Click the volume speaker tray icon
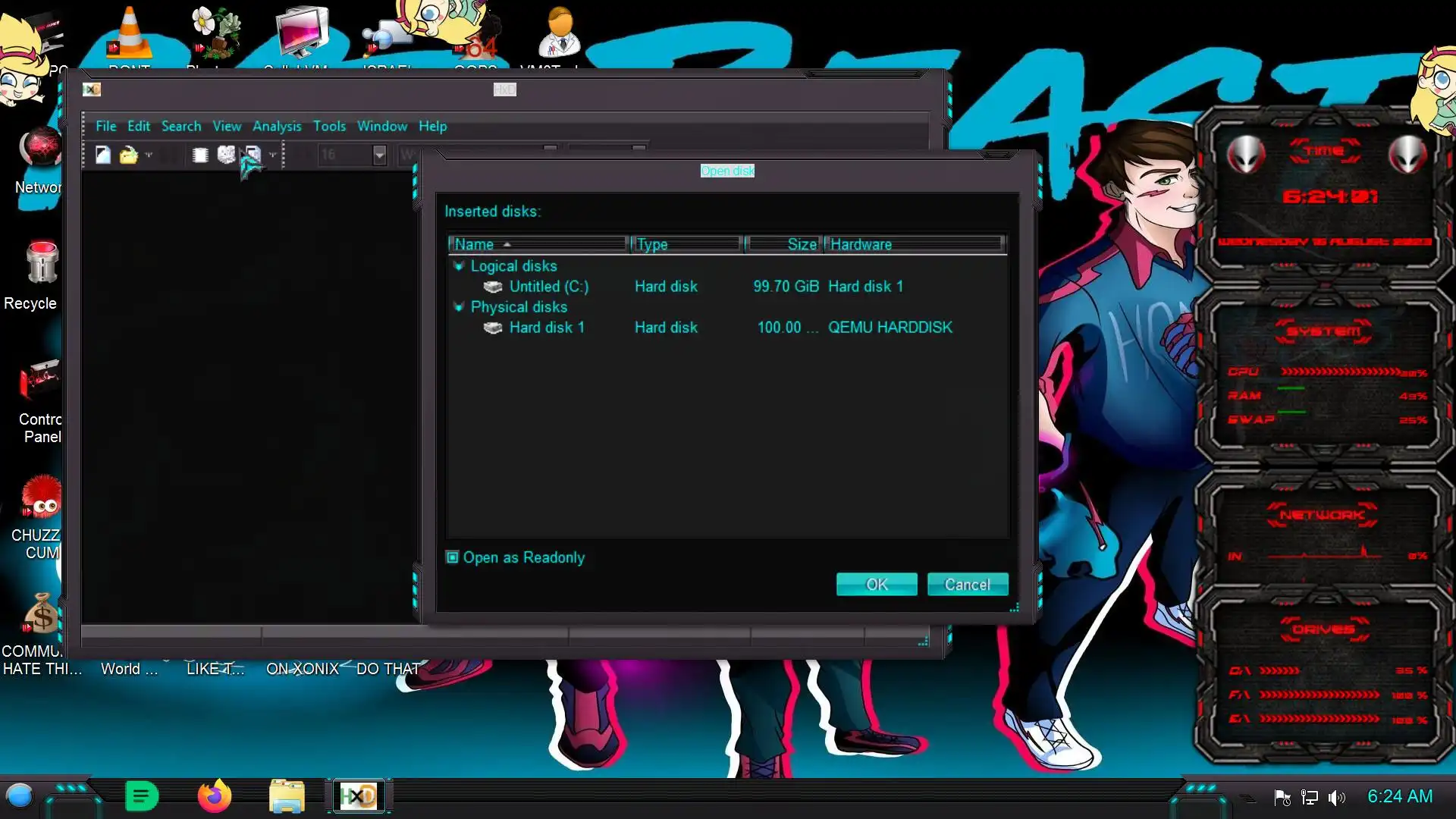Viewport: 1456px width, 819px height. click(1336, 797)
